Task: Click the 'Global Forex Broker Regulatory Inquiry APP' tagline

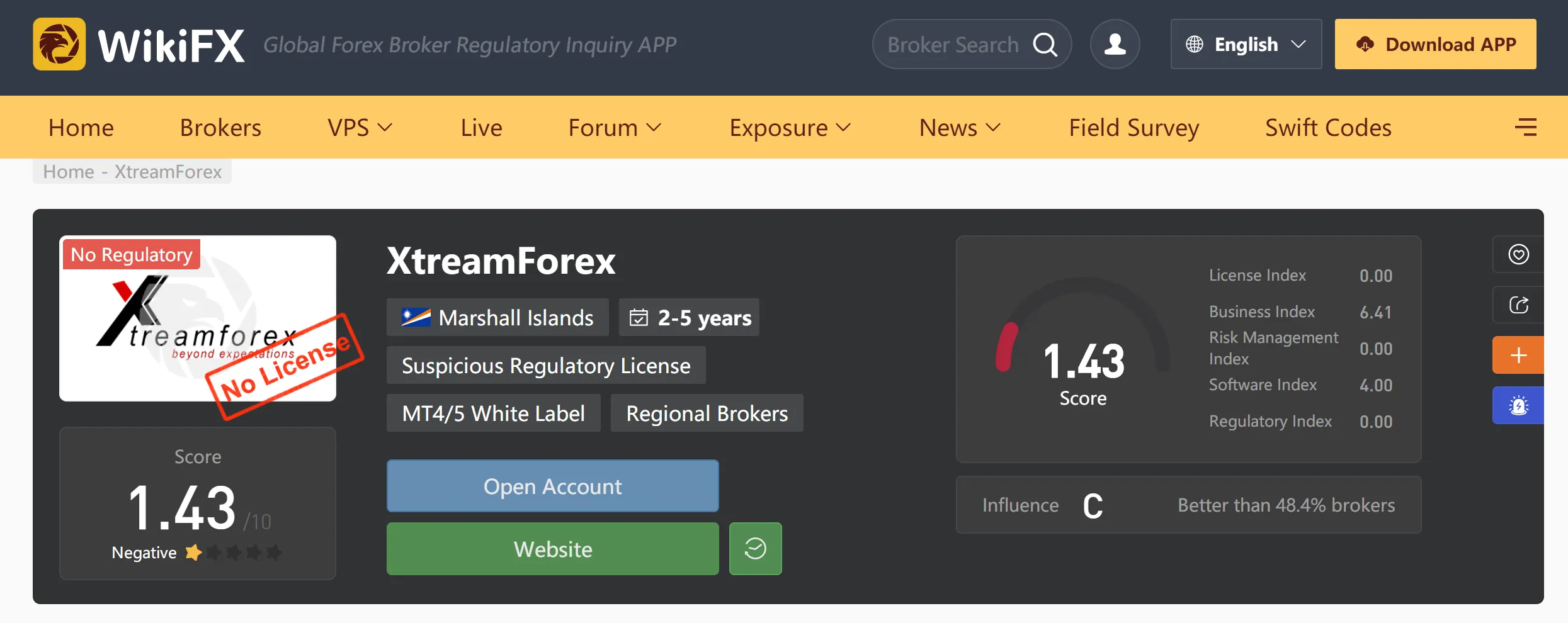Action: click(x=470, y=45)
